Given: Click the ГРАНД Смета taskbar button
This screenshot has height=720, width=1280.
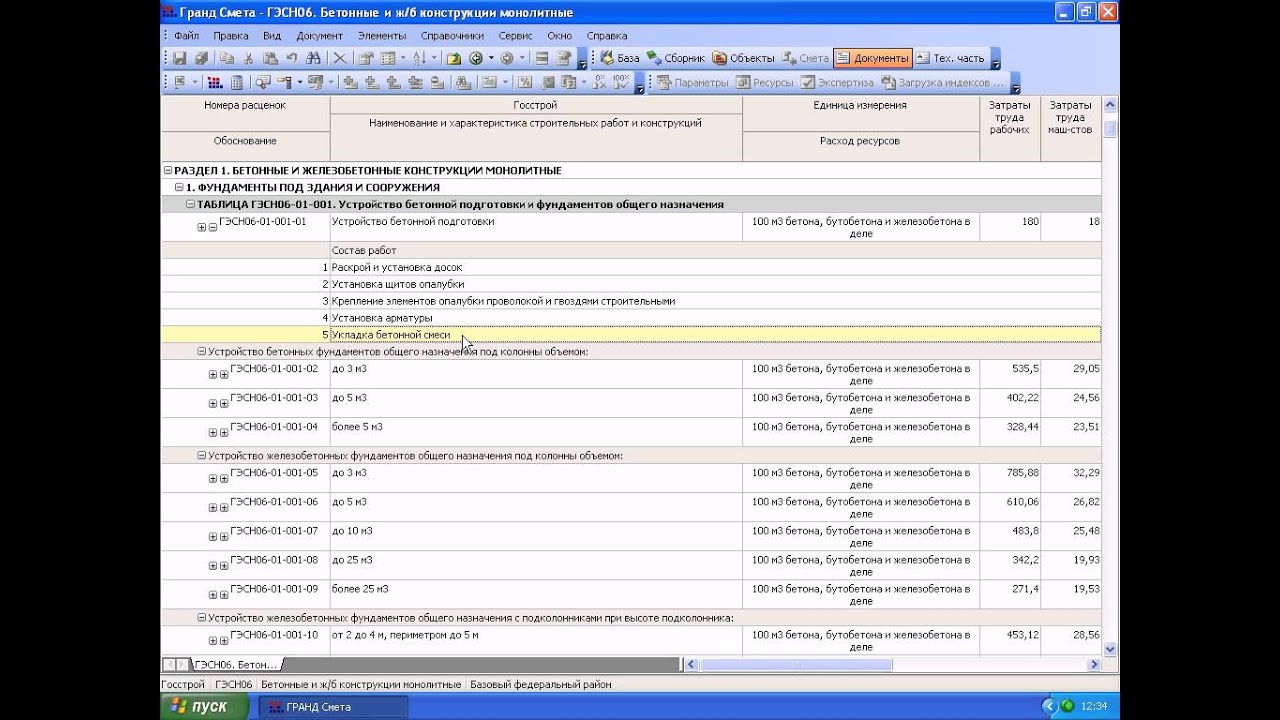Looking at the screenshot, I should point(334,707).
